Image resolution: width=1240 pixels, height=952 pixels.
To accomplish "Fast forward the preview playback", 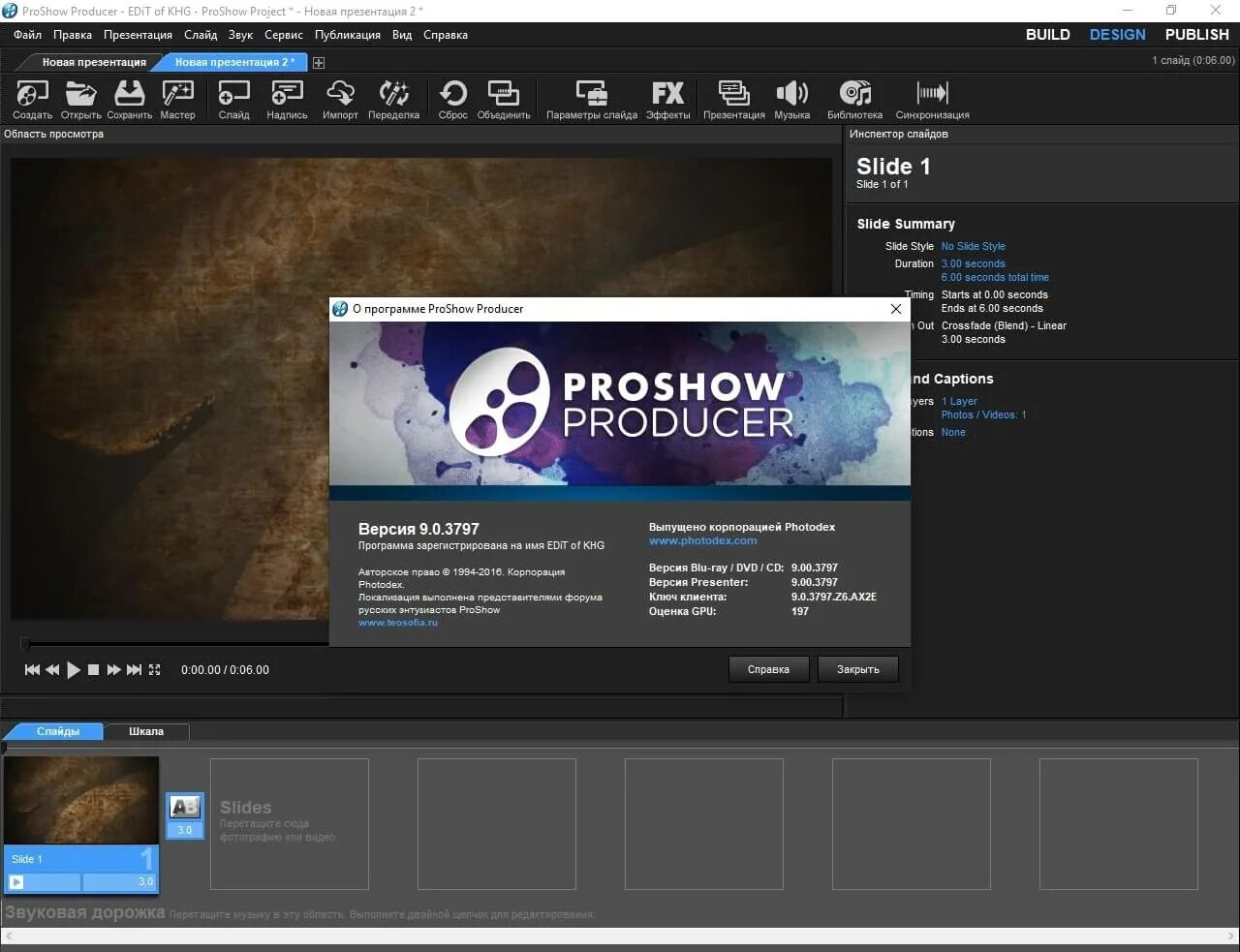I will coord(113,669).
